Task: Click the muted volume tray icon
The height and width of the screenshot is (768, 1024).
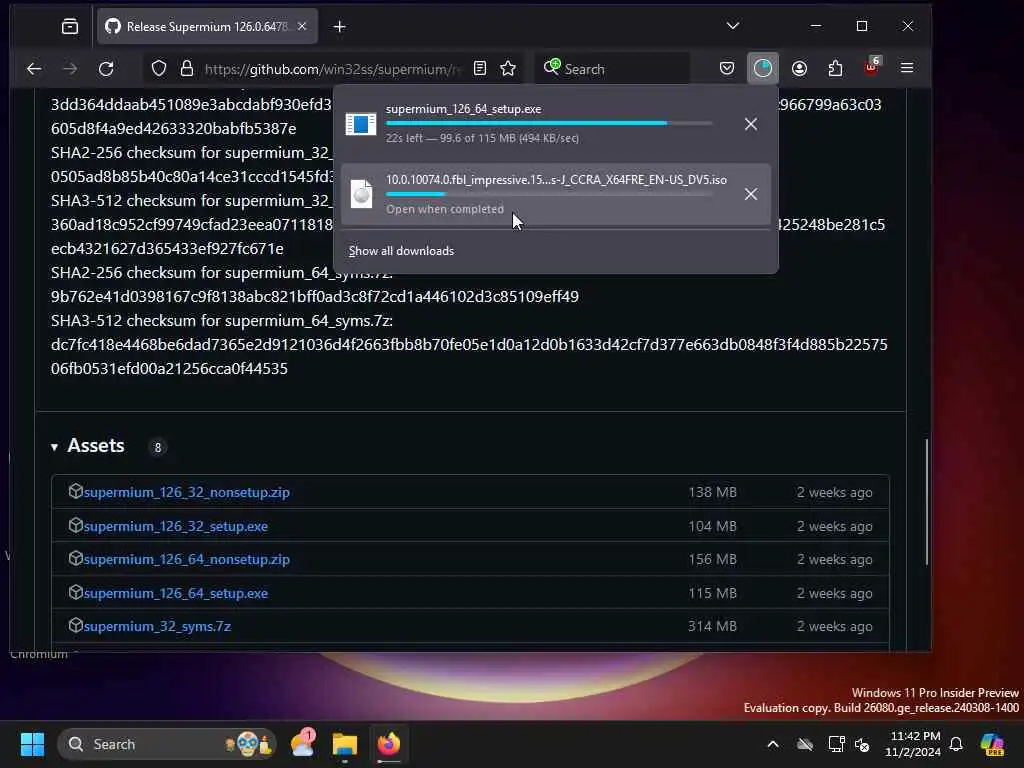Action: click(862, 744)
